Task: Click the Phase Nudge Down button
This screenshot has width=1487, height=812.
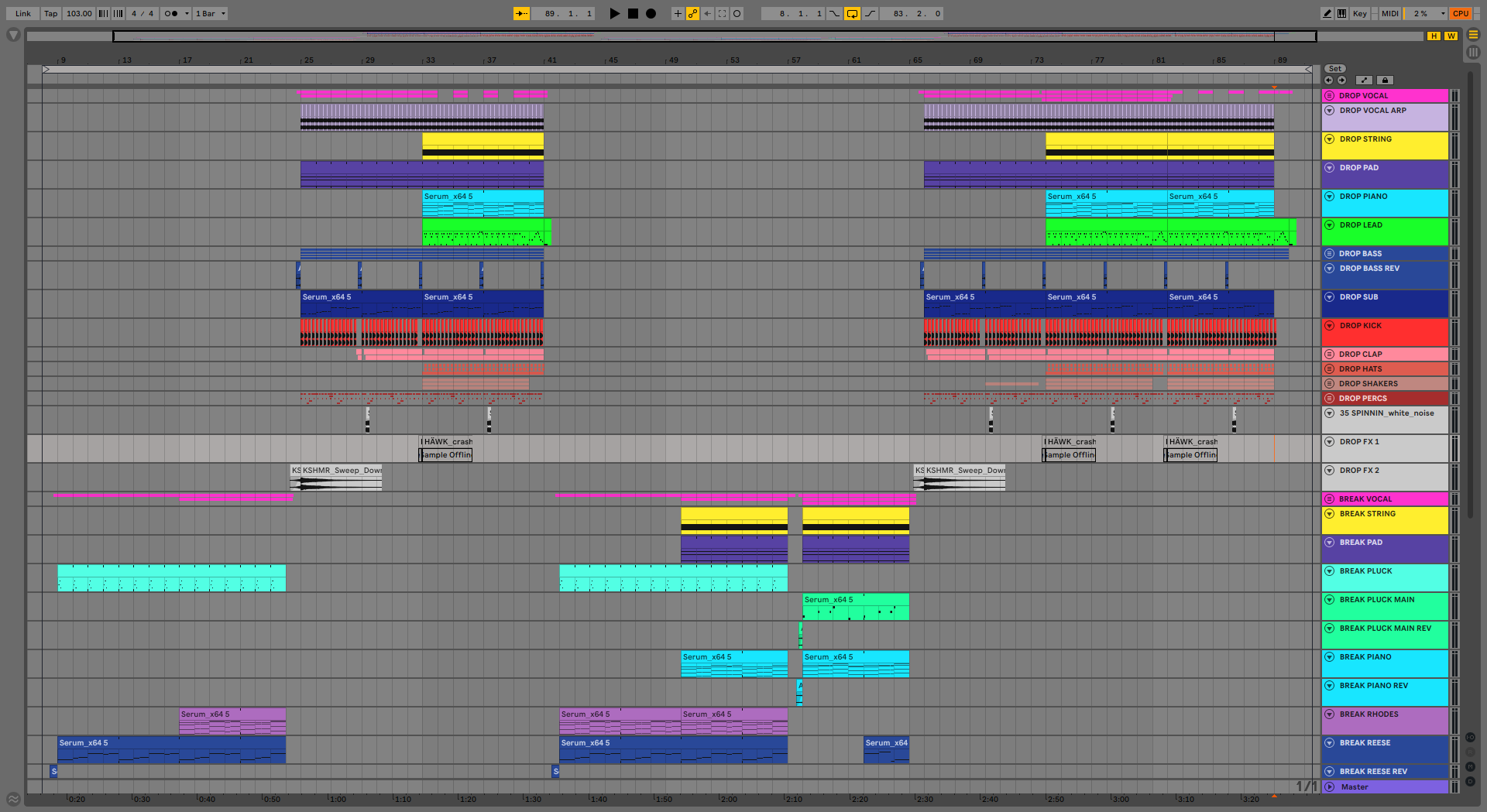Action: [x=103, y=13]
